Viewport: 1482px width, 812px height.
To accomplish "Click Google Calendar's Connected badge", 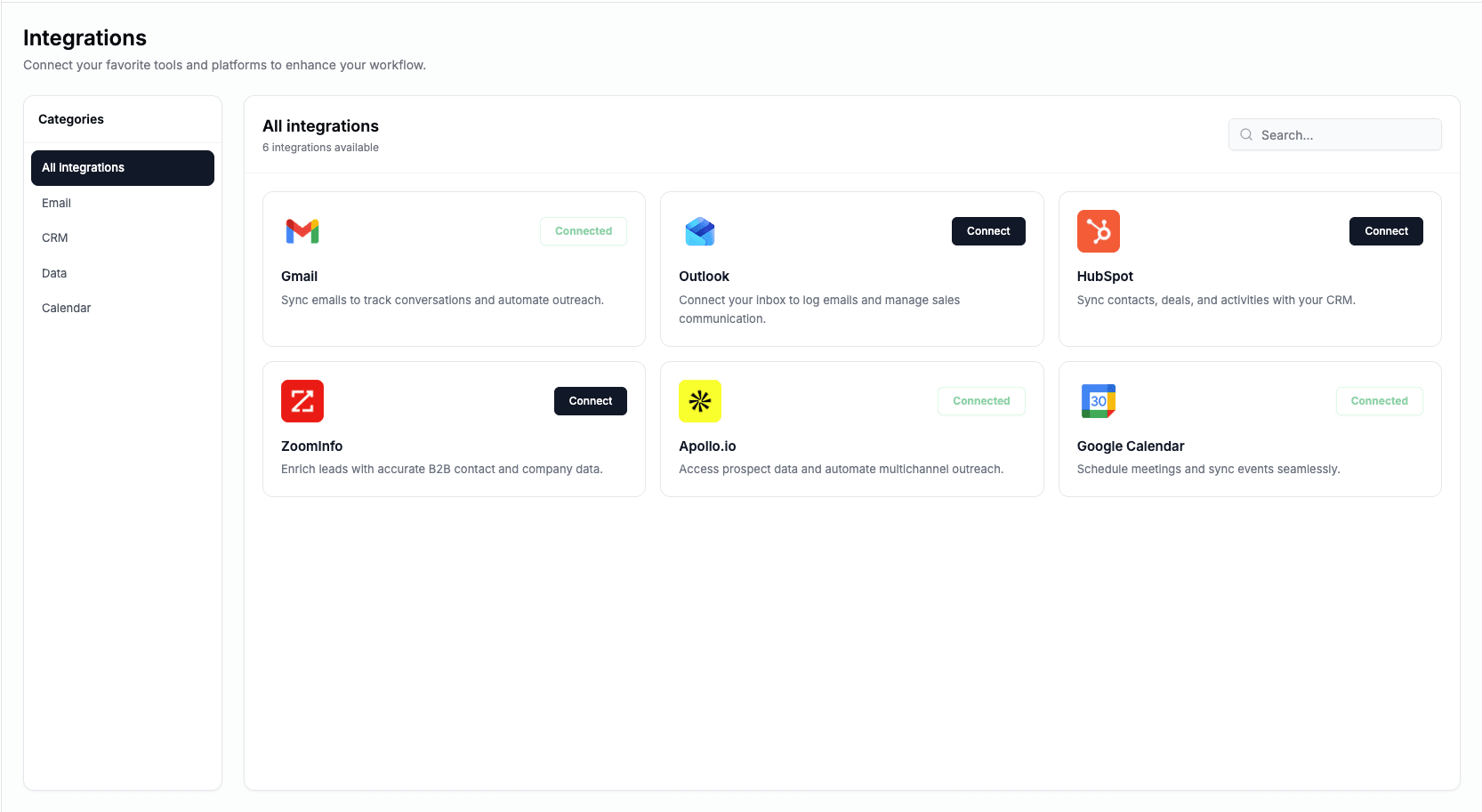I will click(x=1379, y=401).
